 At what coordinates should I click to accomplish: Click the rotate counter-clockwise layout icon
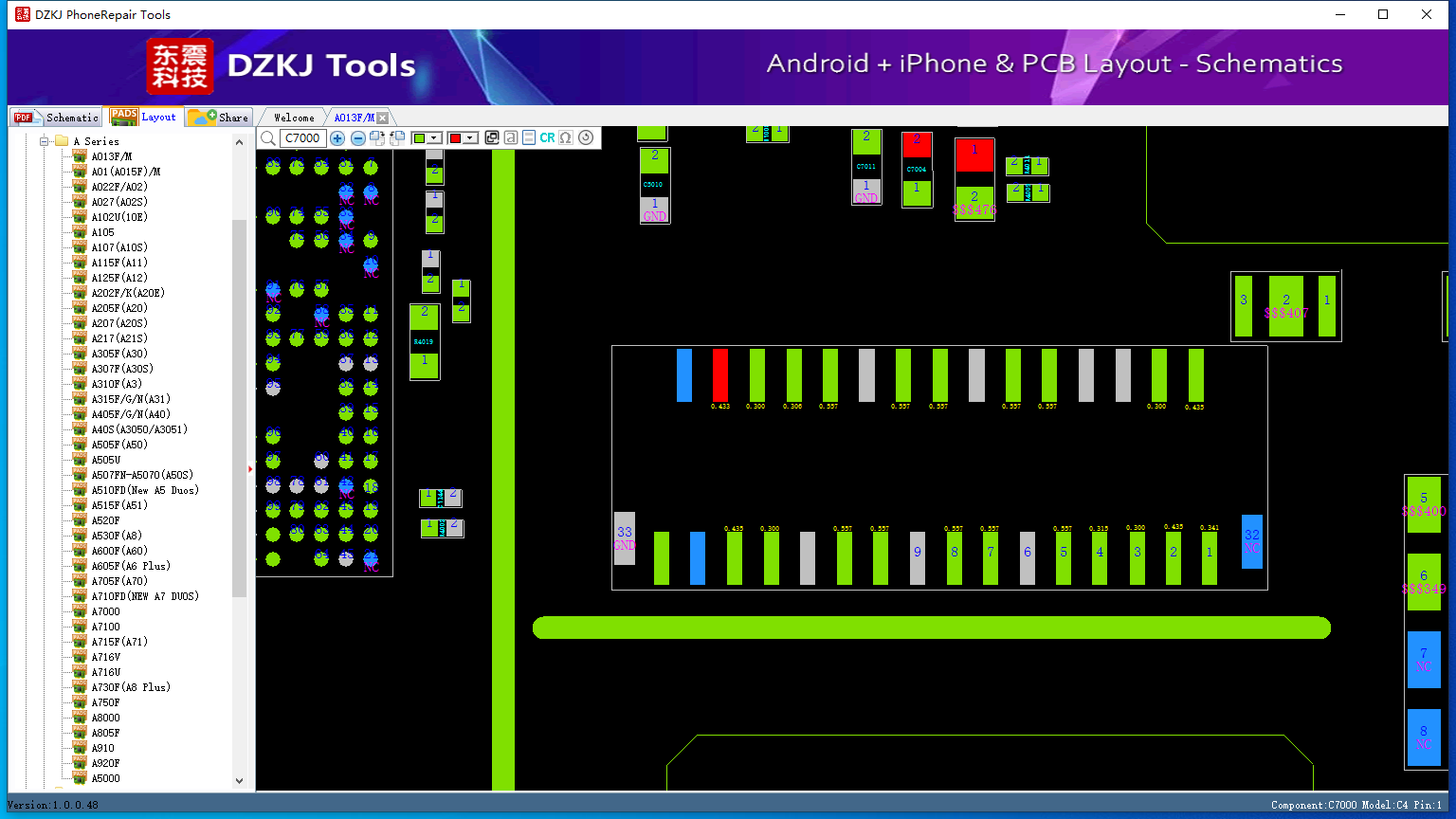[x=398, y=138]
